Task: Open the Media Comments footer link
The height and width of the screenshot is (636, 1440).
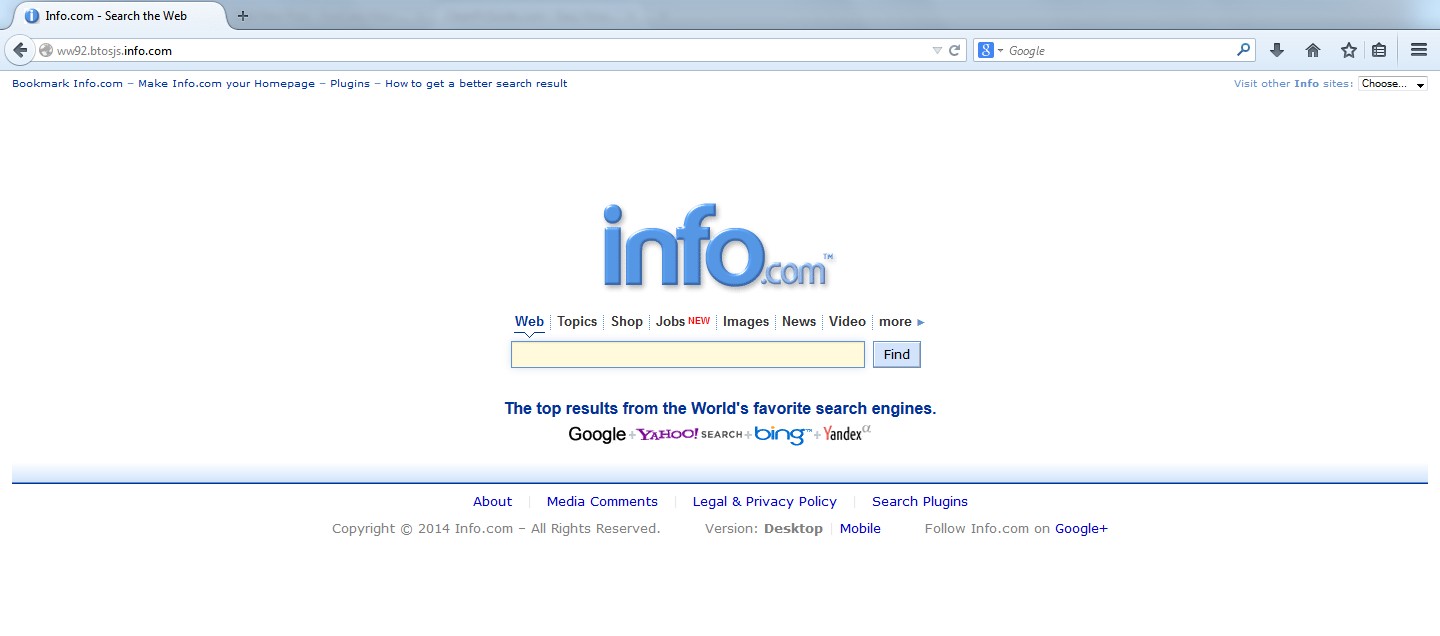Action: pyautogui.click(x=602, y=502)
